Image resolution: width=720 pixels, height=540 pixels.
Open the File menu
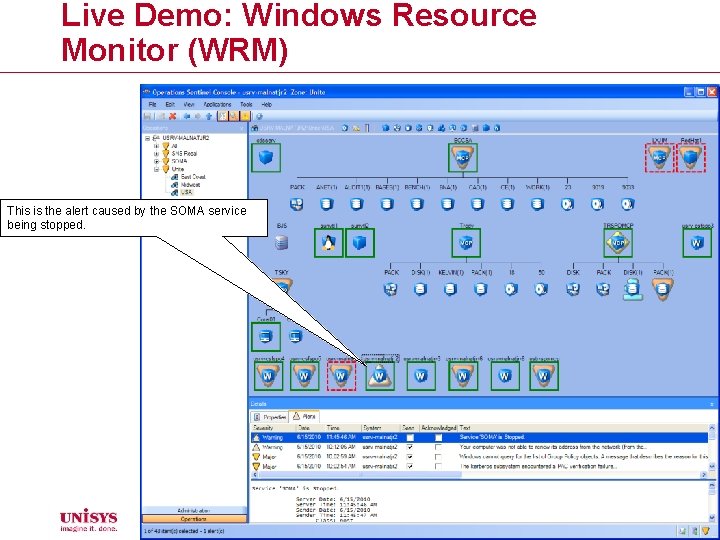point(152,104)
